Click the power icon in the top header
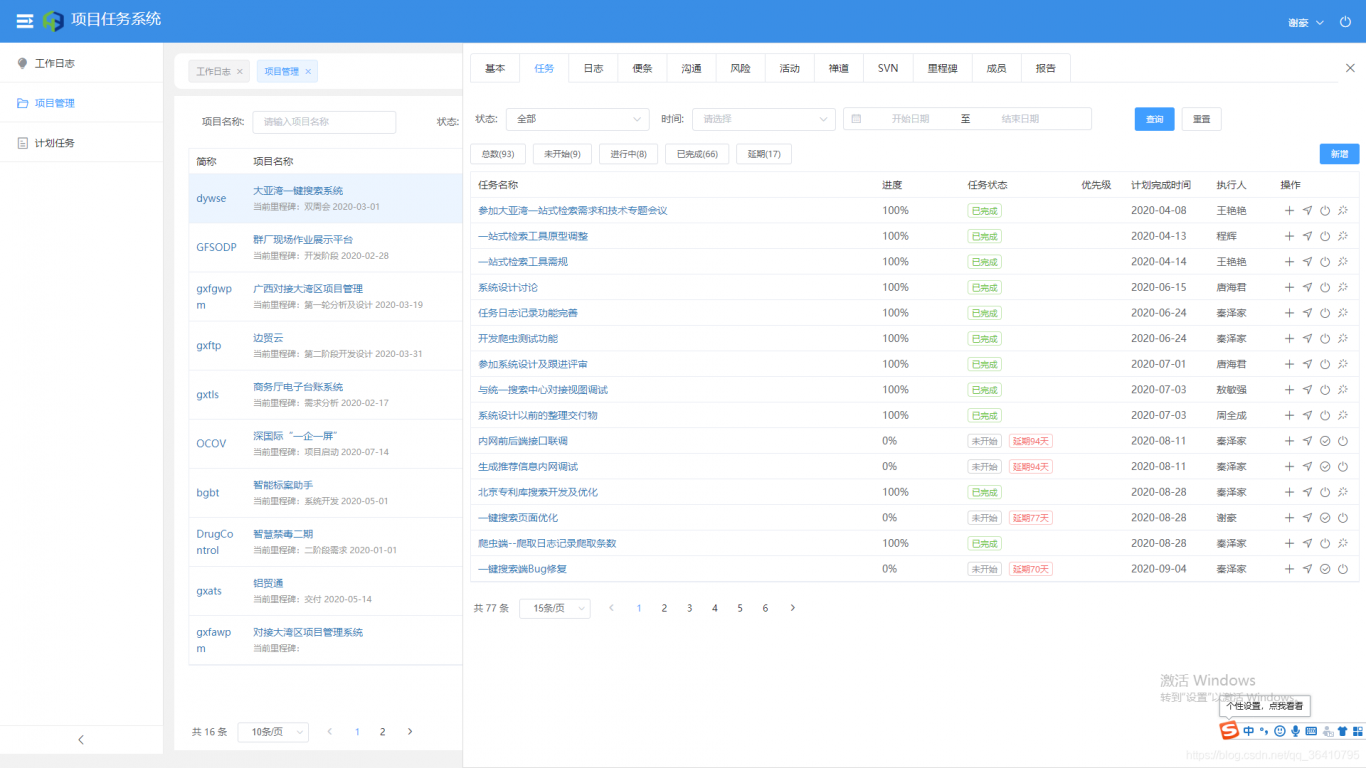Viewport: 1366px width, 768px height. (1345, 22)
